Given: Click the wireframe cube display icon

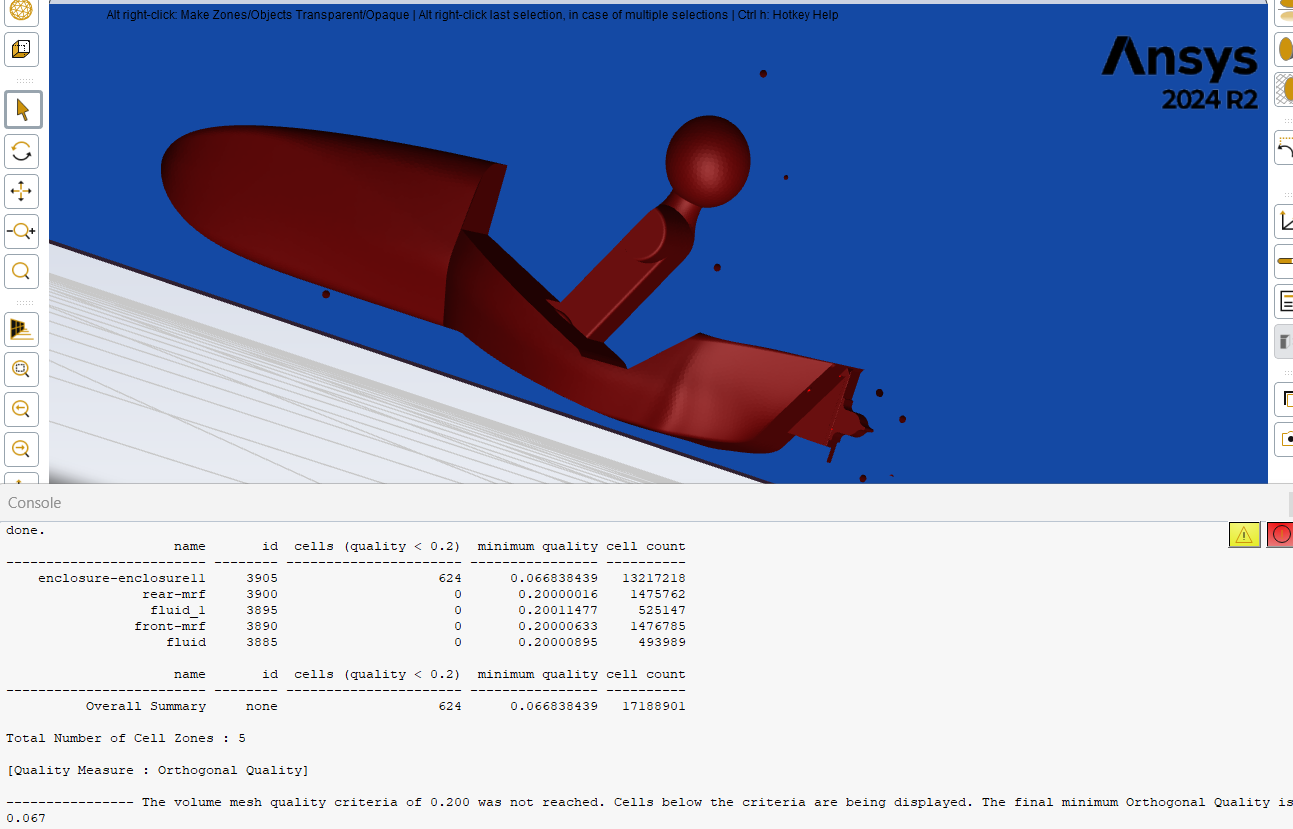Looking at the screenshot, I should click(x=22, y=49).
